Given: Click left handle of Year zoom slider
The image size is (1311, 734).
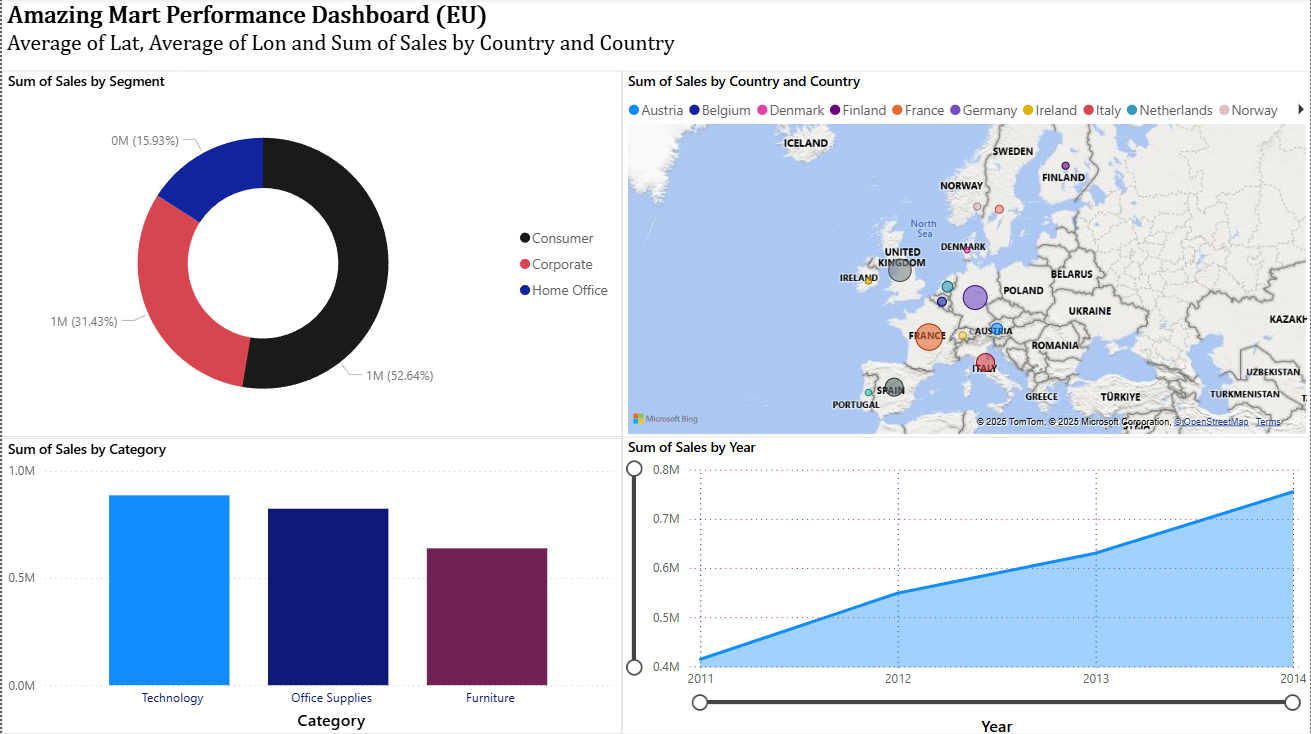Looking at the screenshot, I should coord(700,703).
